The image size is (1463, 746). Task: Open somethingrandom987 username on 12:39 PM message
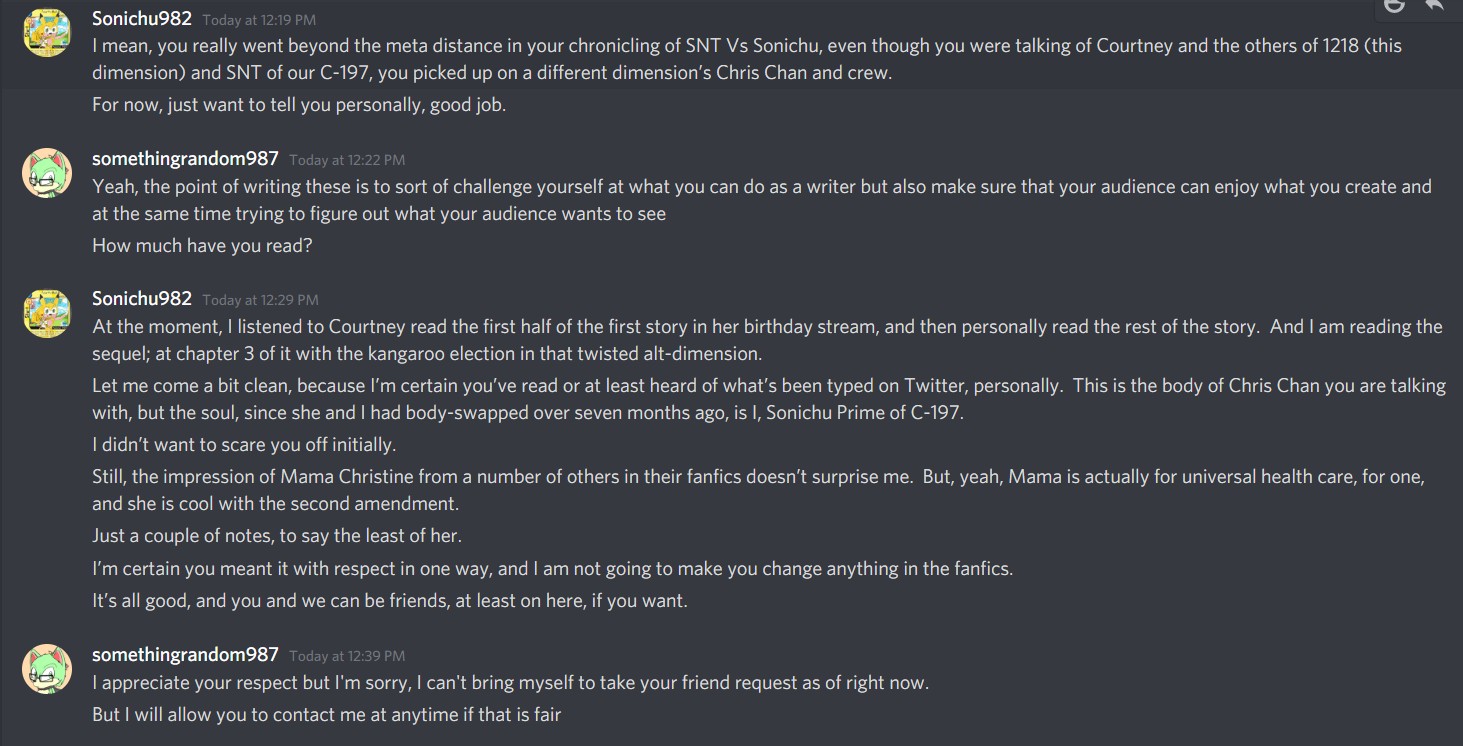tap(185, 654)
